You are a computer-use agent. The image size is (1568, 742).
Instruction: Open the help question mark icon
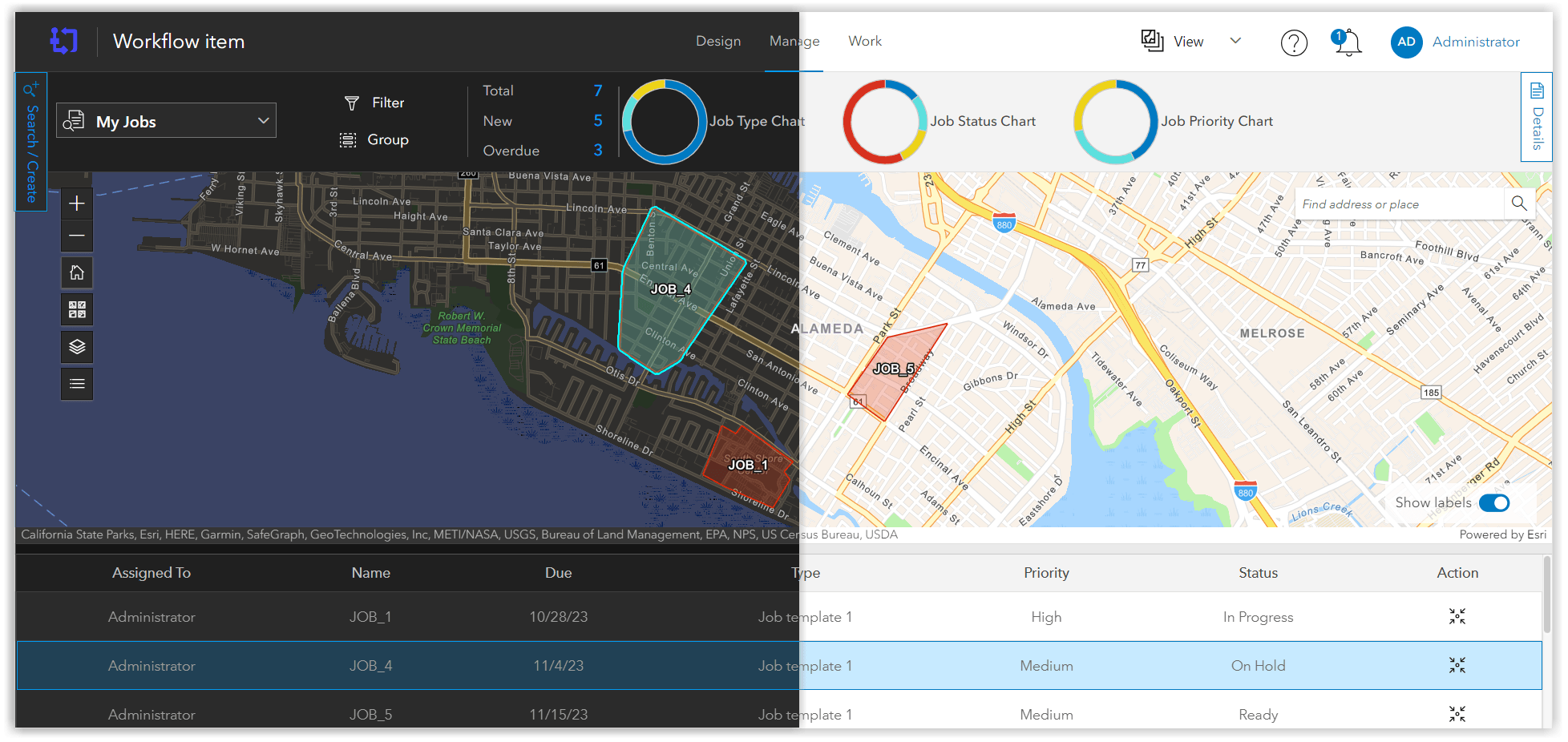pyautogui.click(x=1294, y=42)
